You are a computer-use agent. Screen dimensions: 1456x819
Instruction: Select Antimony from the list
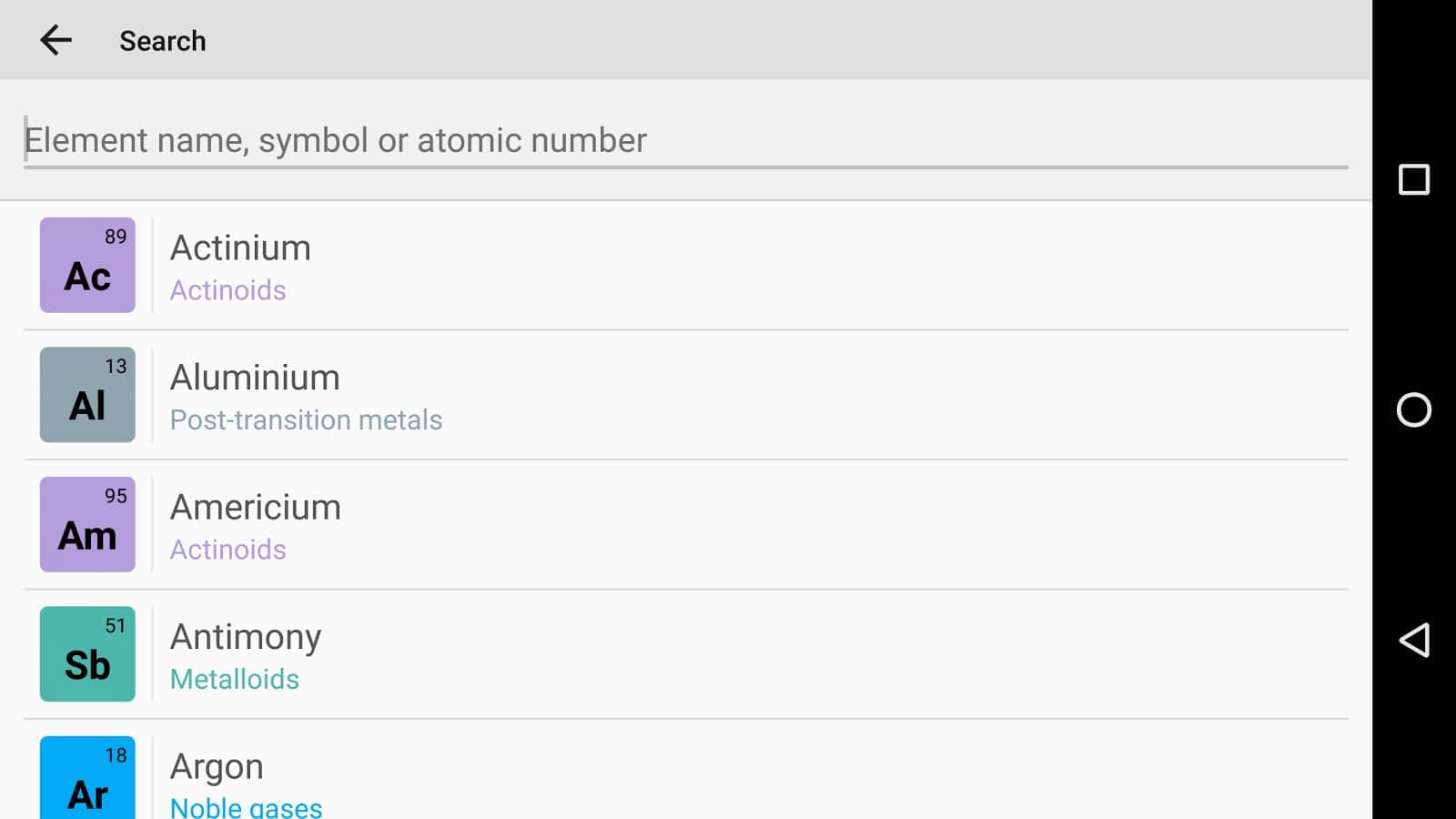[x=246, y=637]
